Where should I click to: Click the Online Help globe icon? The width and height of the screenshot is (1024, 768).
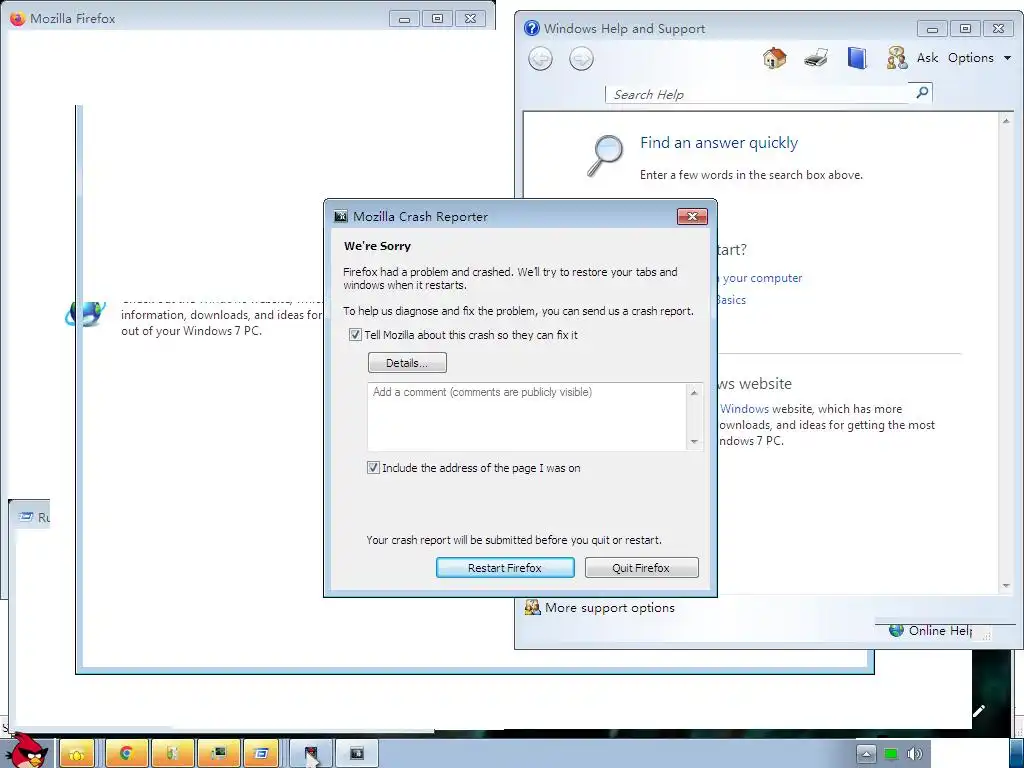(896, 630)
